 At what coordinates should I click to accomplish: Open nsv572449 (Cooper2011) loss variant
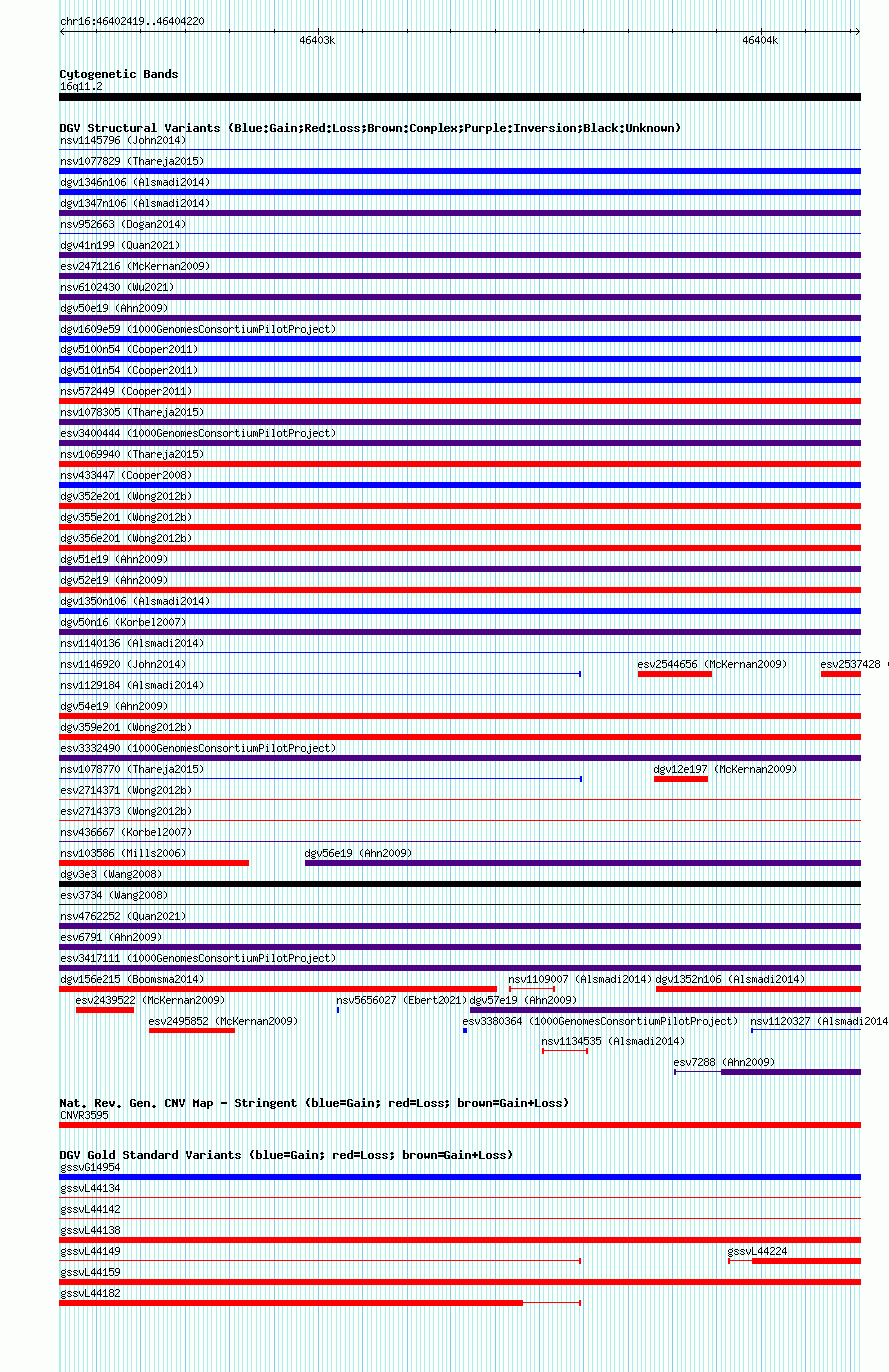tap(126, 391)
